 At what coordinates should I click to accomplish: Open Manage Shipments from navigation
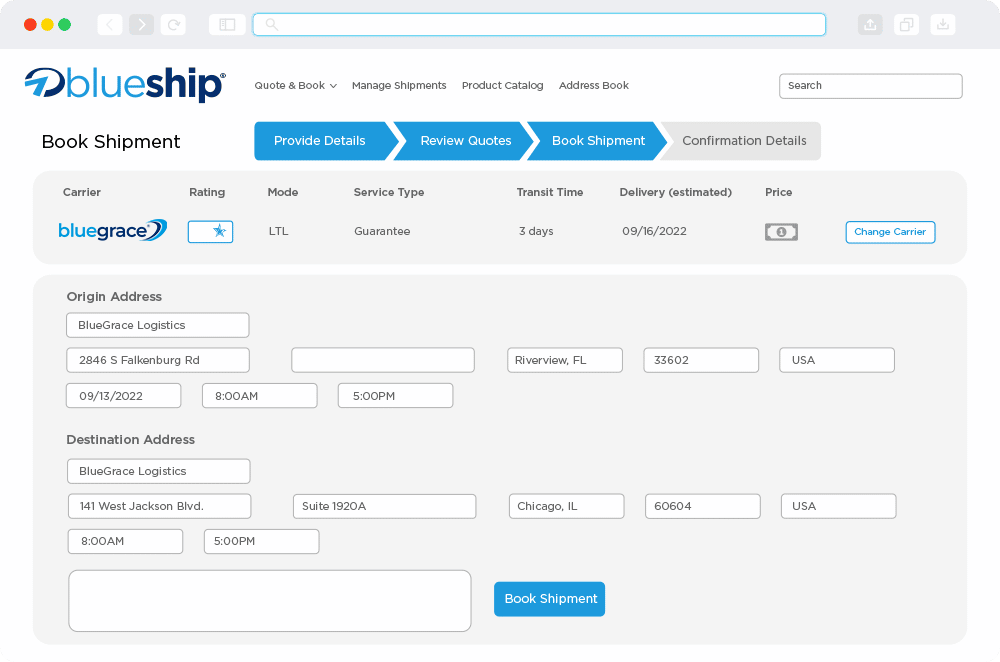pos(399,86)
